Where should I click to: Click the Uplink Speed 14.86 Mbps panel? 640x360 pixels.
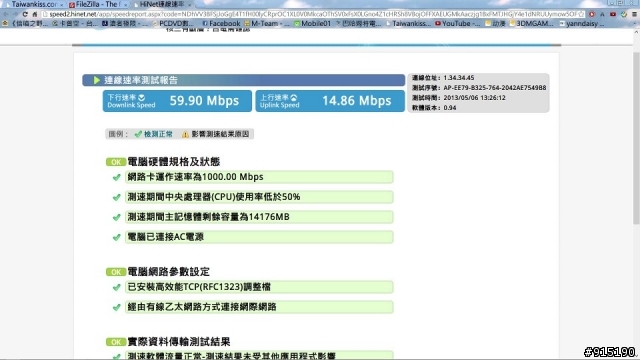coord(330,101)
